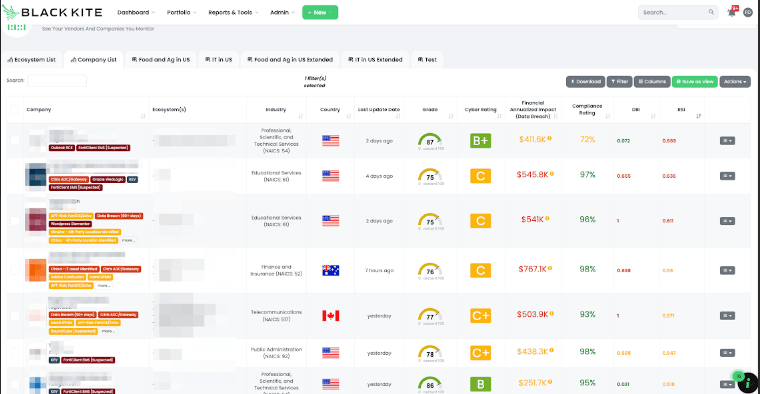760x394 pixels.
Task: Click the Download button
Action: coord(586,82)
